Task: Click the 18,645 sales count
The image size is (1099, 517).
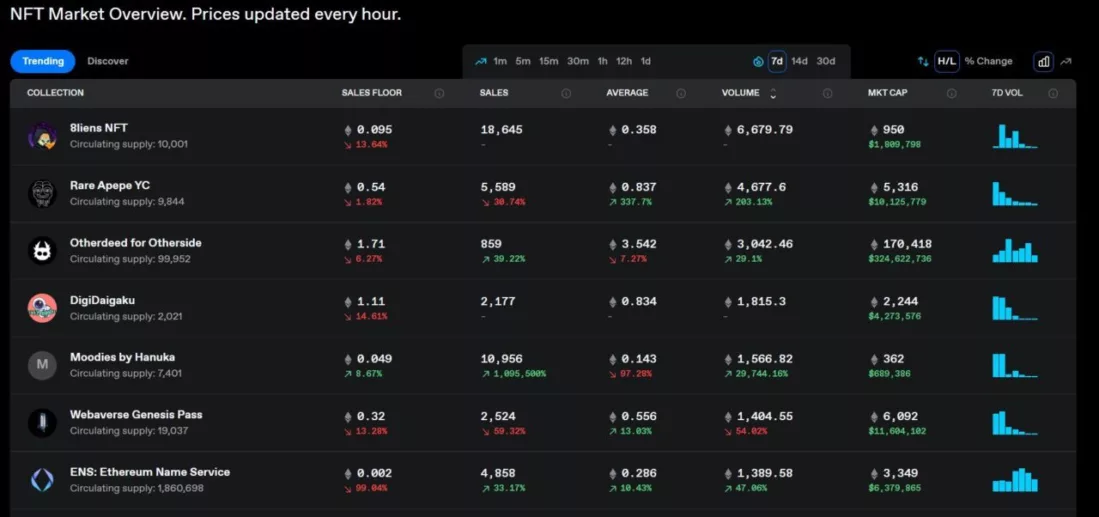Action: 501,130
